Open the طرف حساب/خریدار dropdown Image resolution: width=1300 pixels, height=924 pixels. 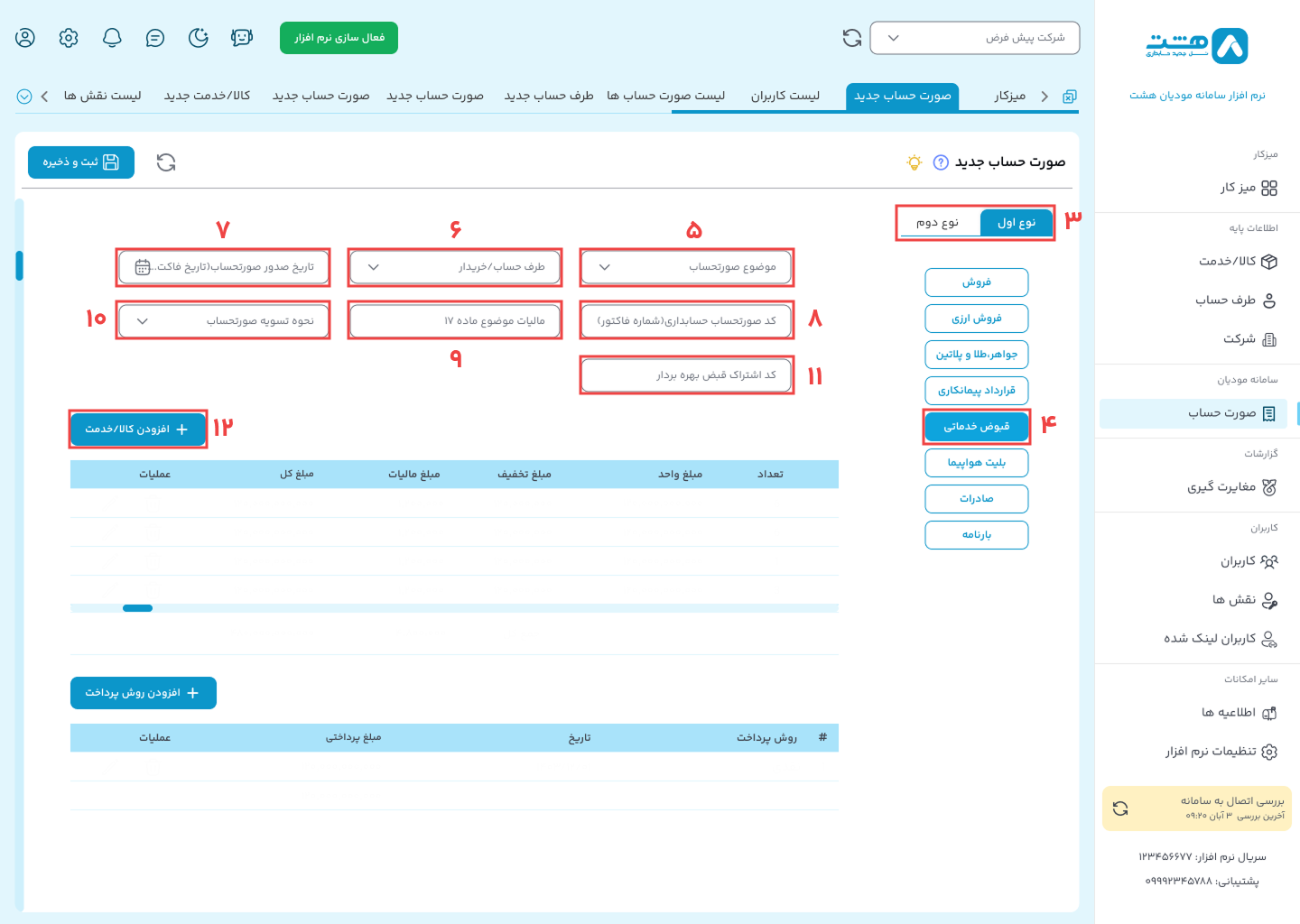455,267
